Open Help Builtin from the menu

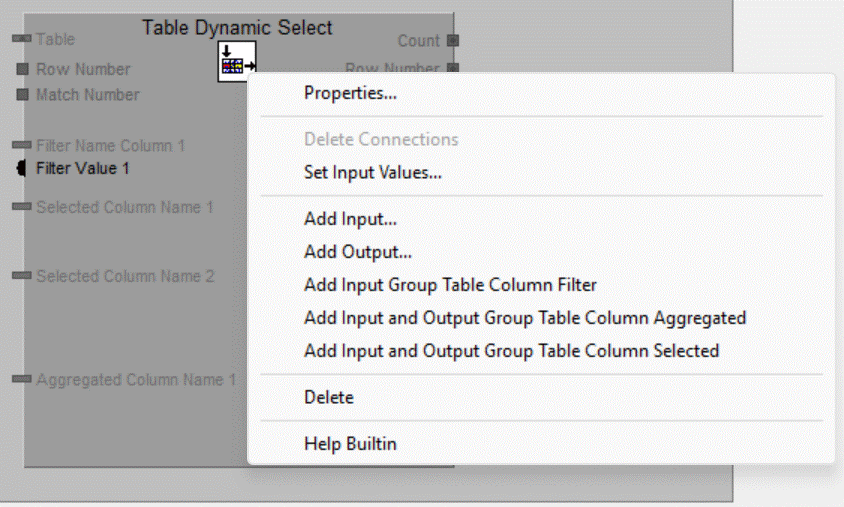click(350, 443)
